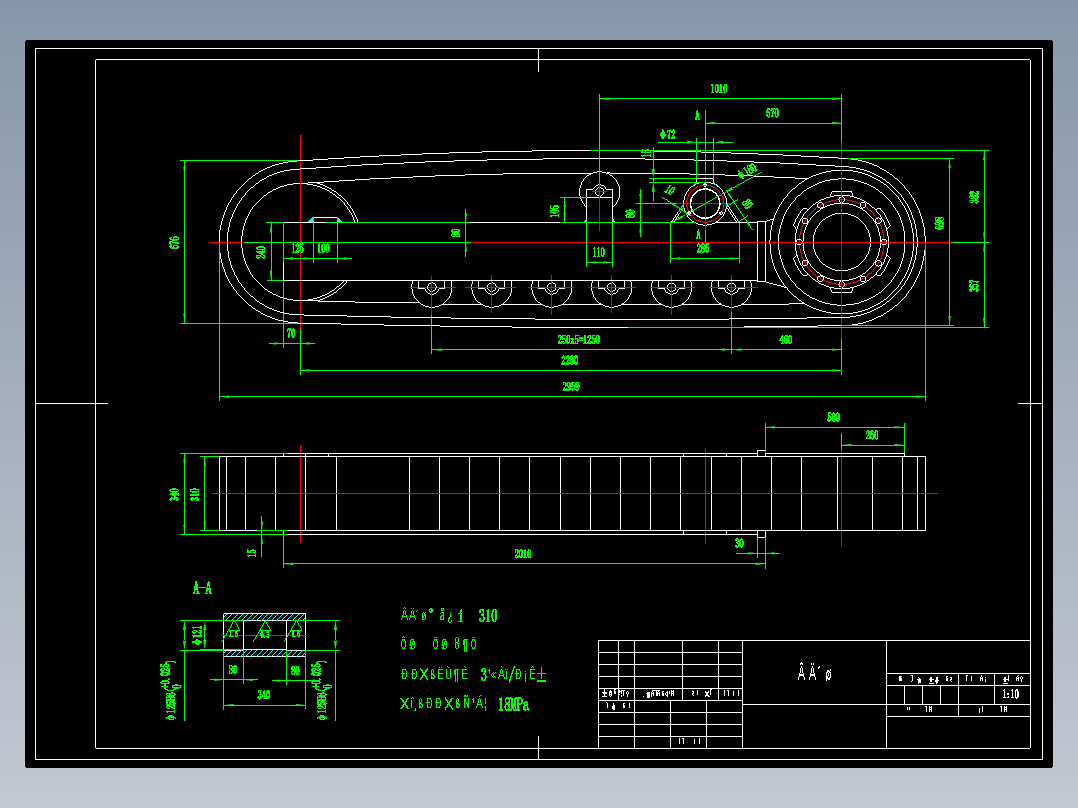
Task: Click the 2959 overall length dimension
Action: pyautogui.click(x=571, y=386)
